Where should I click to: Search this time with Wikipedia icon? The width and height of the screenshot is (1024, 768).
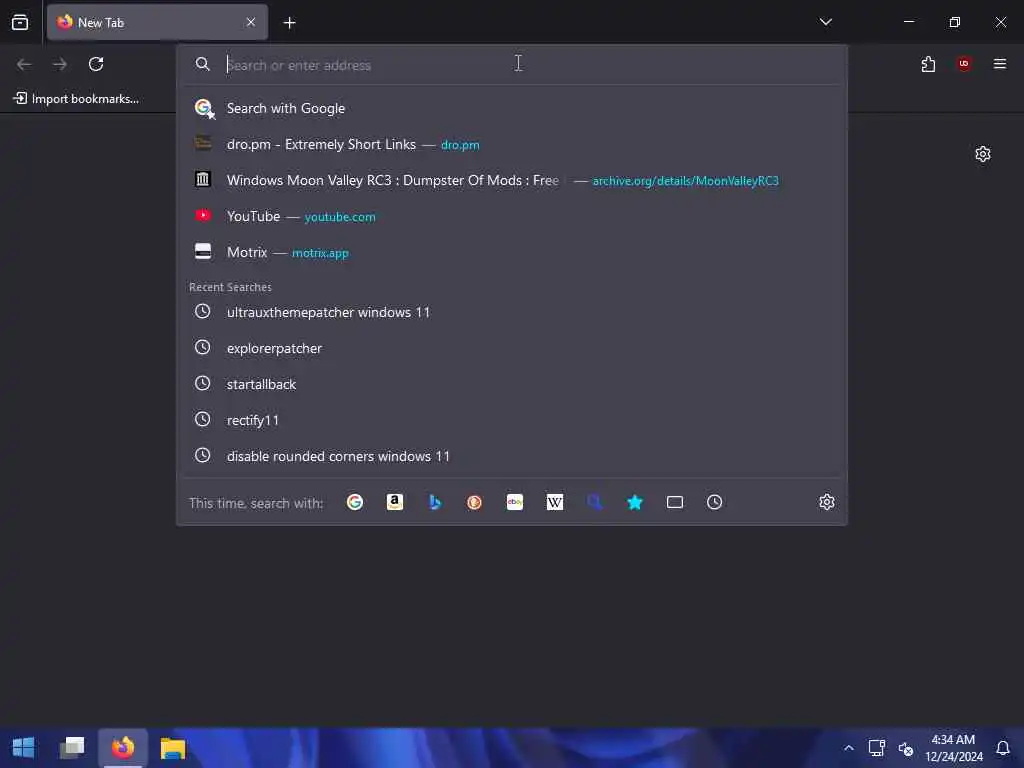[554, 502]
